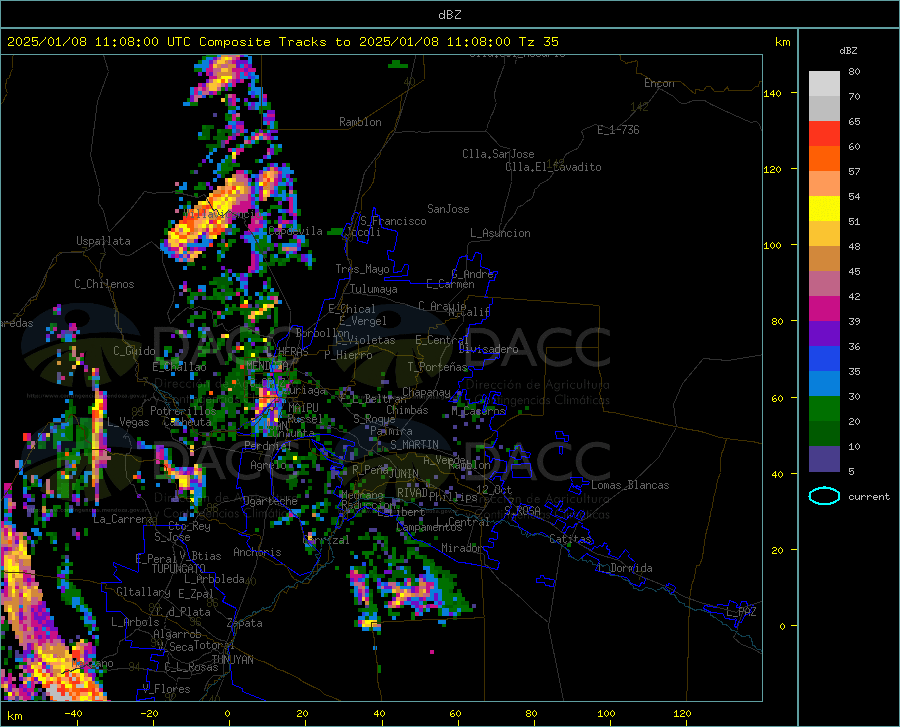Click the dBZ title at top

click(x=449, y=15)
